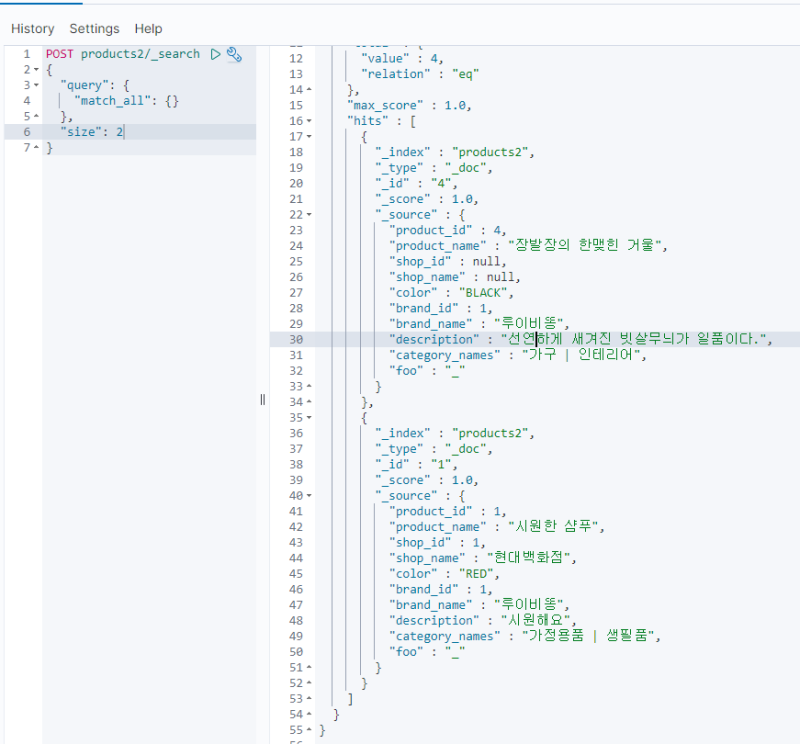Collapse the query block on request line 3
Image resolution: width=800 pixels, height=744 pixels.
[x=36, y=86]
